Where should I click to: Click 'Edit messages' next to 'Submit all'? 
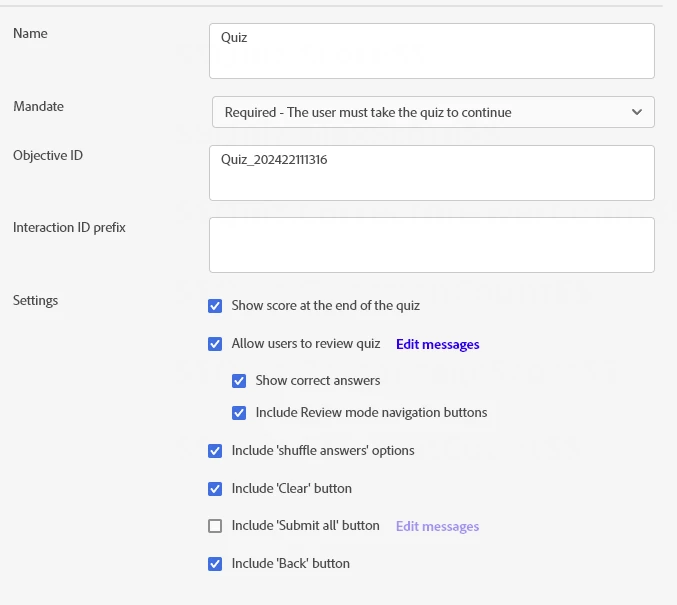click(437, 526)
